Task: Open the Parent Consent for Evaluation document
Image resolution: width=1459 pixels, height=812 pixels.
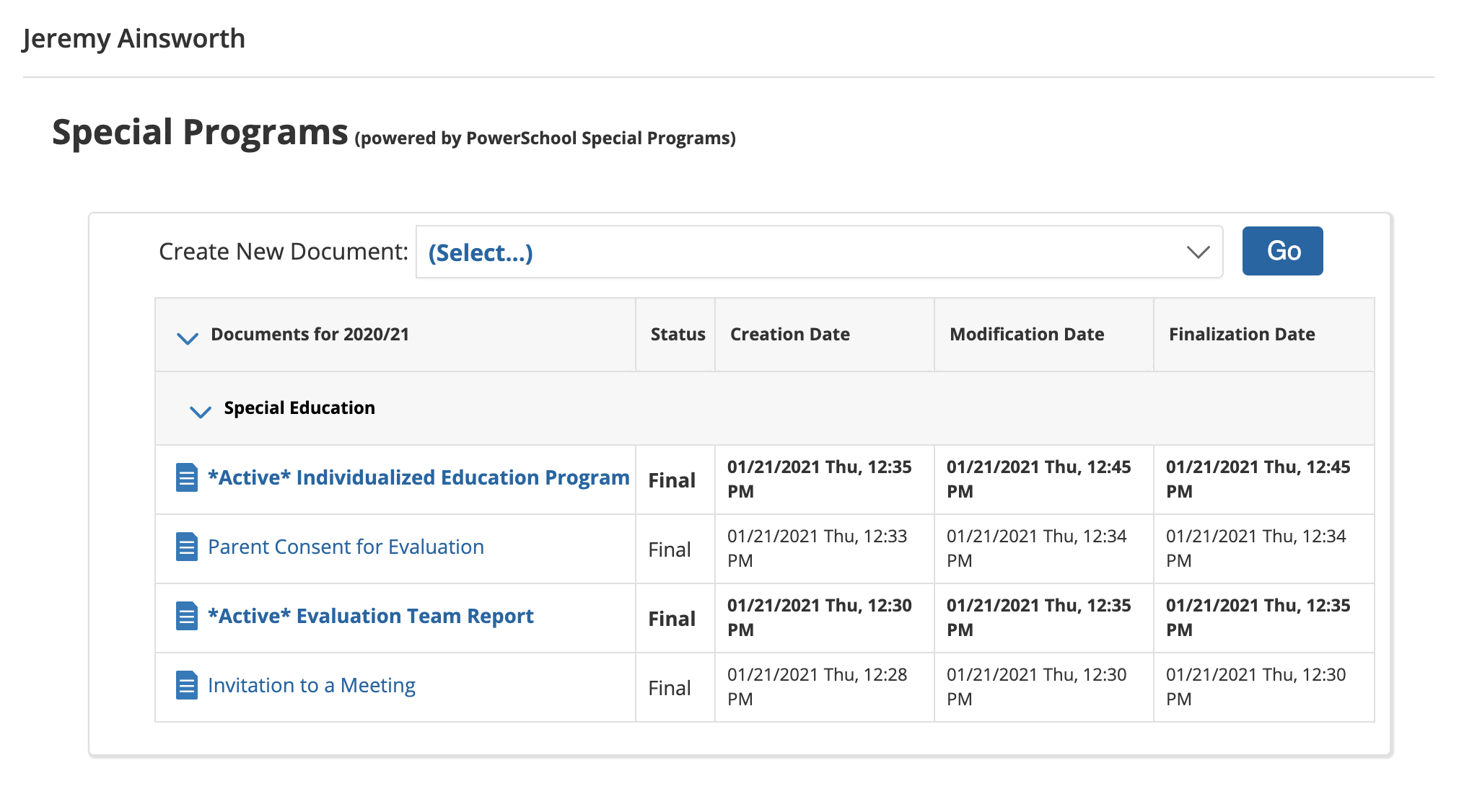Action: (345, 547)
